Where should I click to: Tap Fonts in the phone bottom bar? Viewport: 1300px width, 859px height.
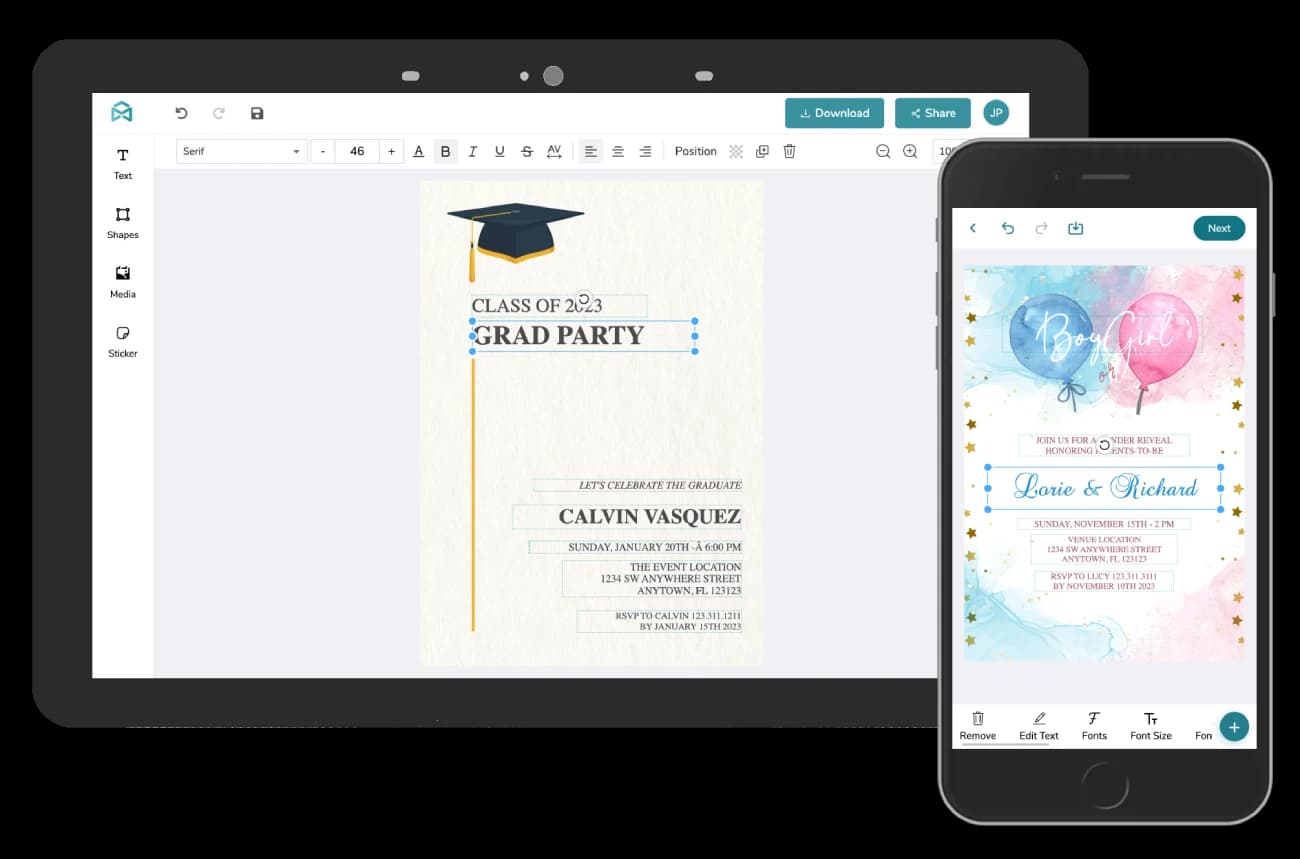(1094, 725)
